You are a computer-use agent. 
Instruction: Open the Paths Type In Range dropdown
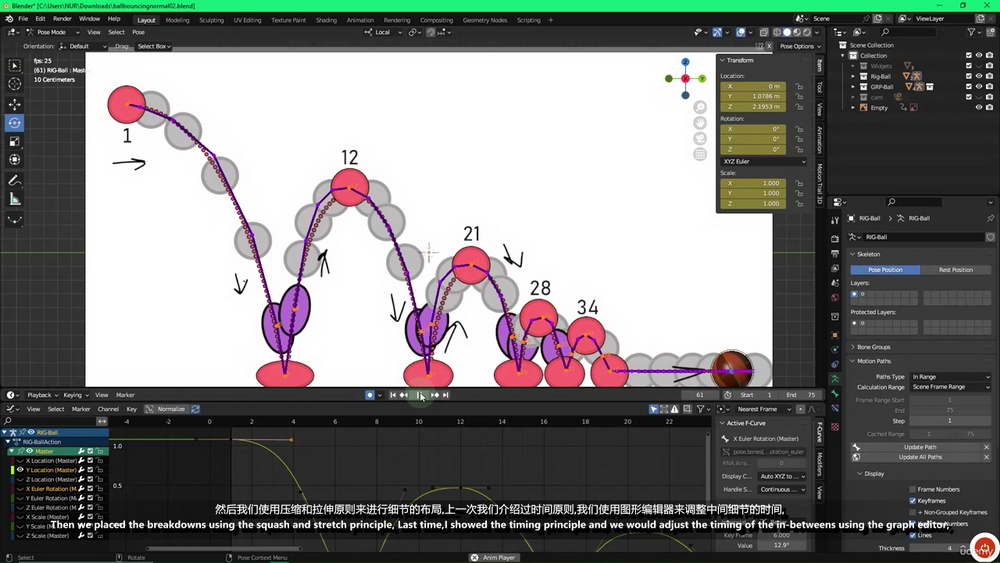(x=950, y=377)
